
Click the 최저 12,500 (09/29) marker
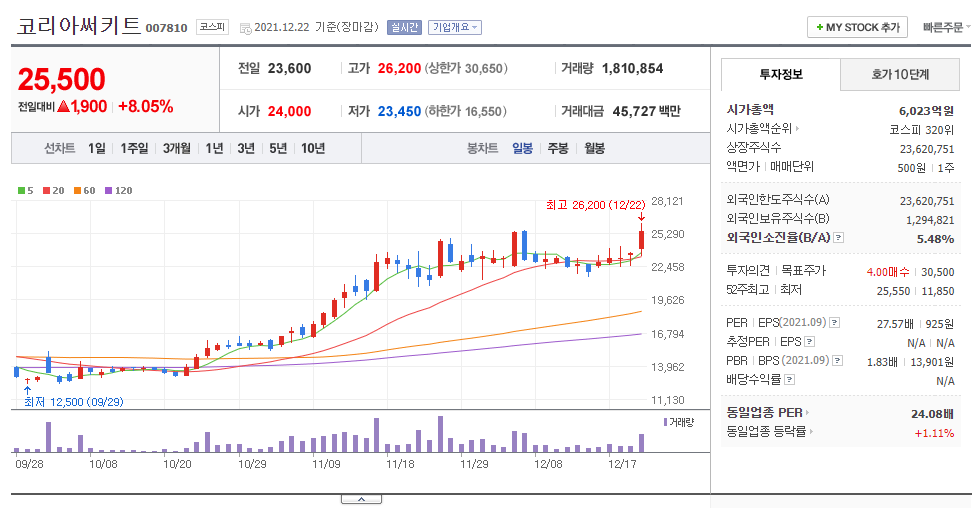click(x=74, y=402)
